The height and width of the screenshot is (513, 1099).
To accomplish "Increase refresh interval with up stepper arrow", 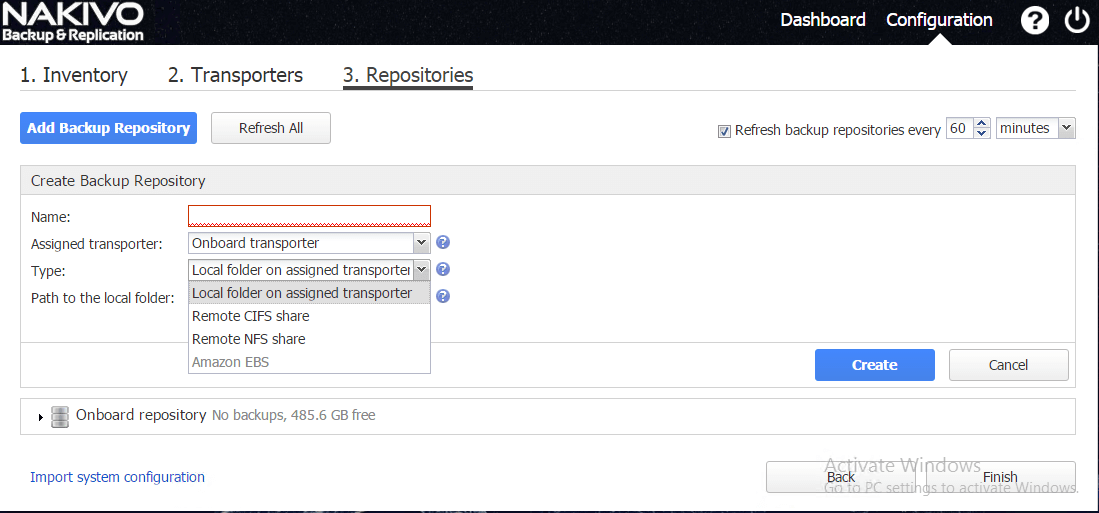I will (981, 124).
